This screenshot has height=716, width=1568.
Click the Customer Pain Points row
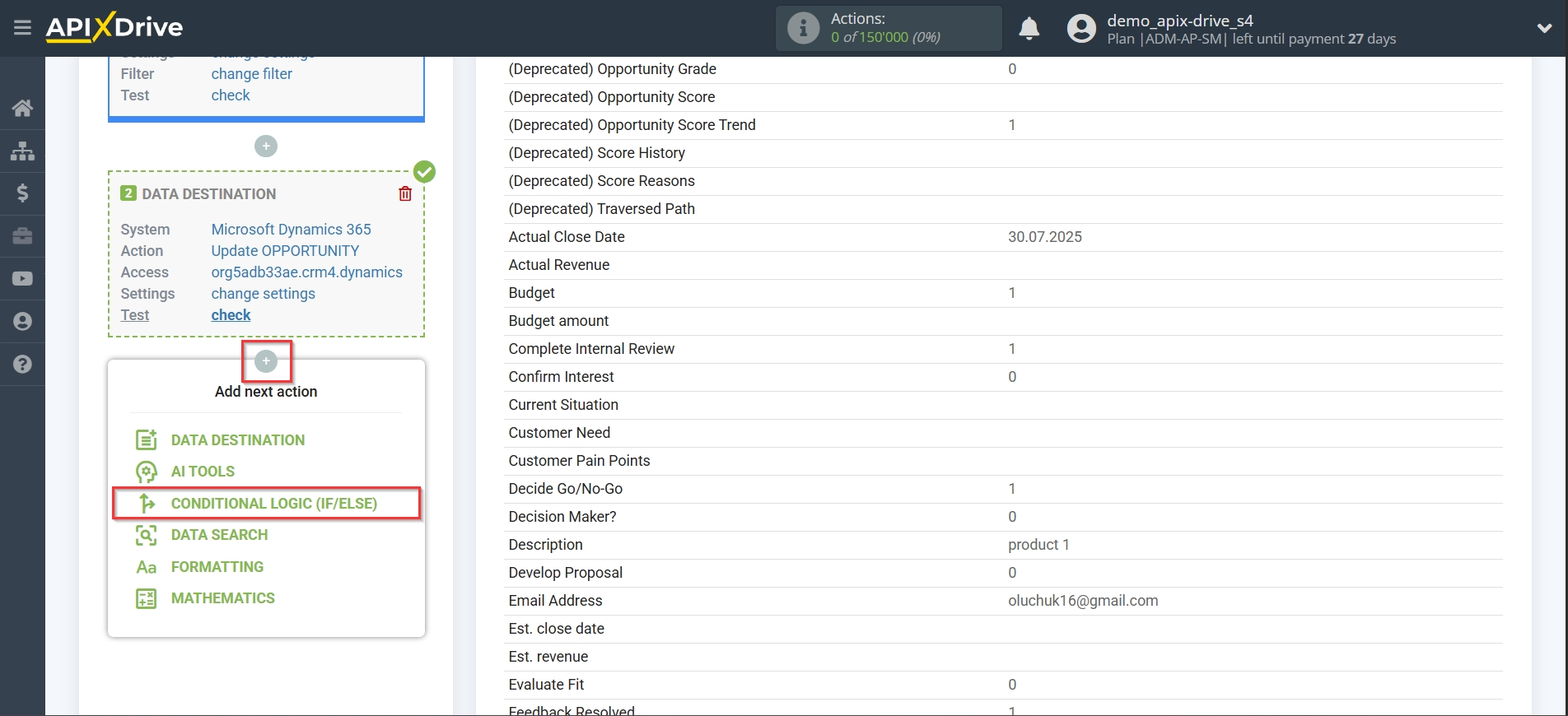pos(1003,461)
